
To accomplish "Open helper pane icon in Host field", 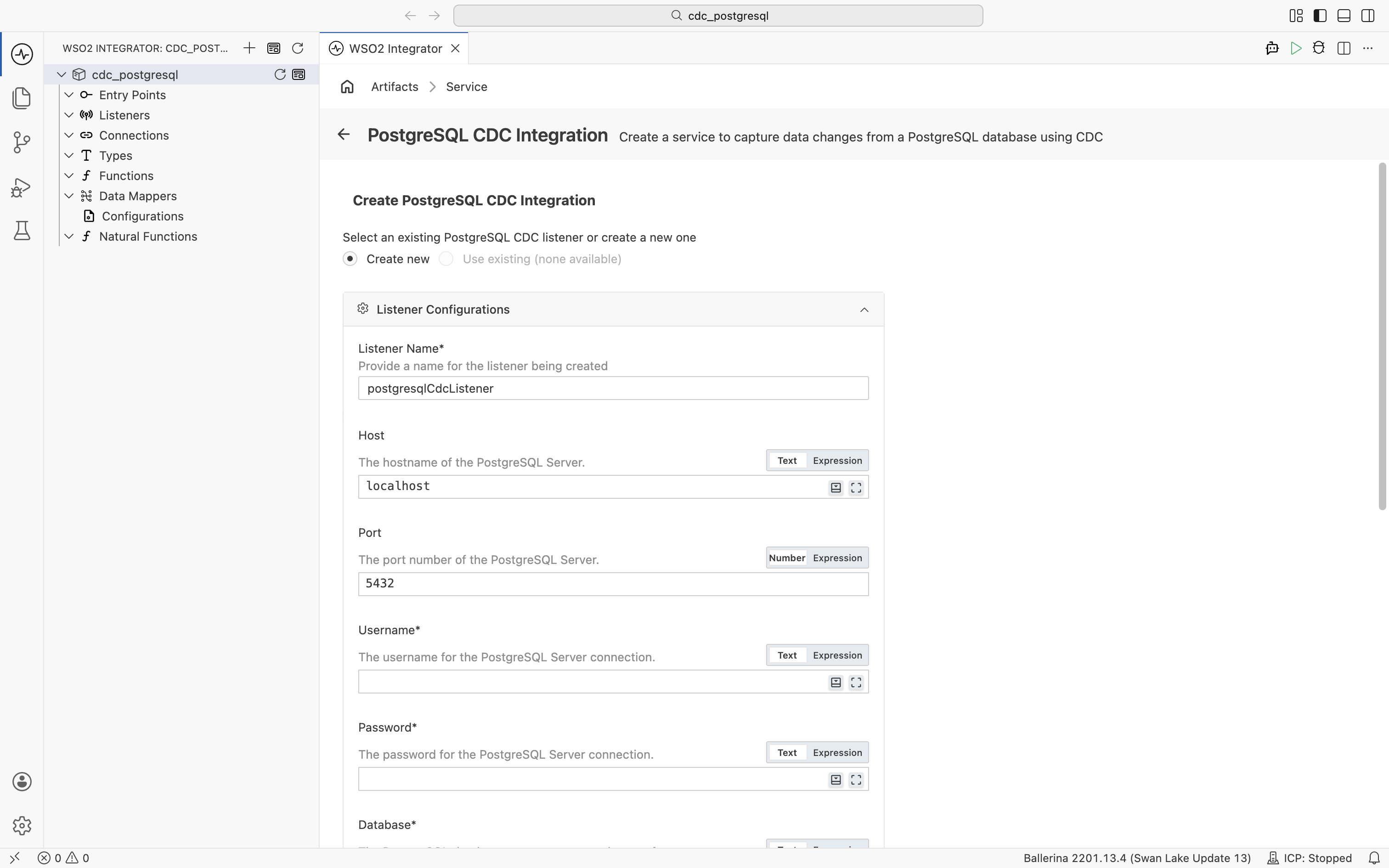I will click(836, 487).
